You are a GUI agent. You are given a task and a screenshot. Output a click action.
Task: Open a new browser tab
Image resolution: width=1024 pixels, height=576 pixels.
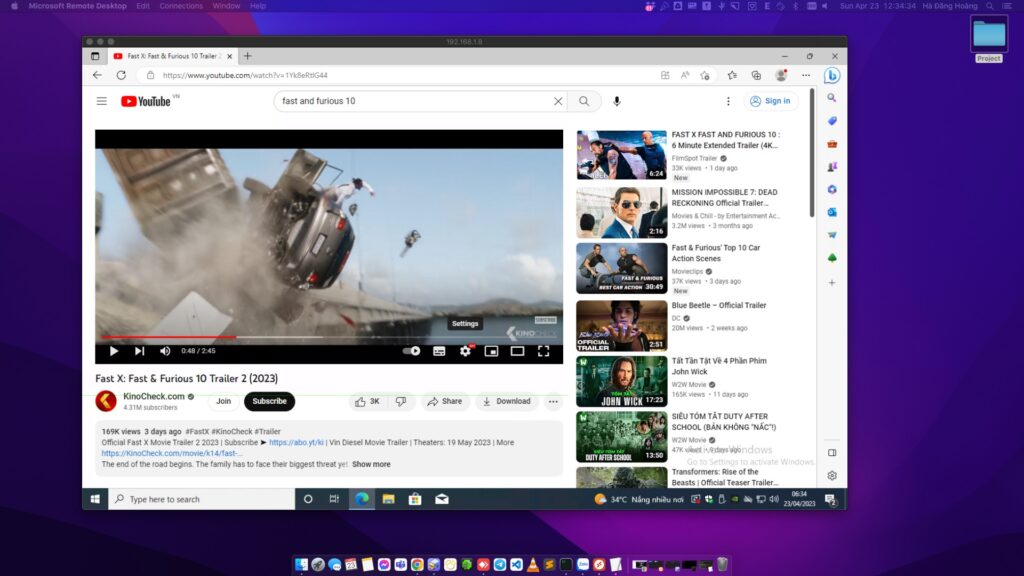(x=248, y=56)
